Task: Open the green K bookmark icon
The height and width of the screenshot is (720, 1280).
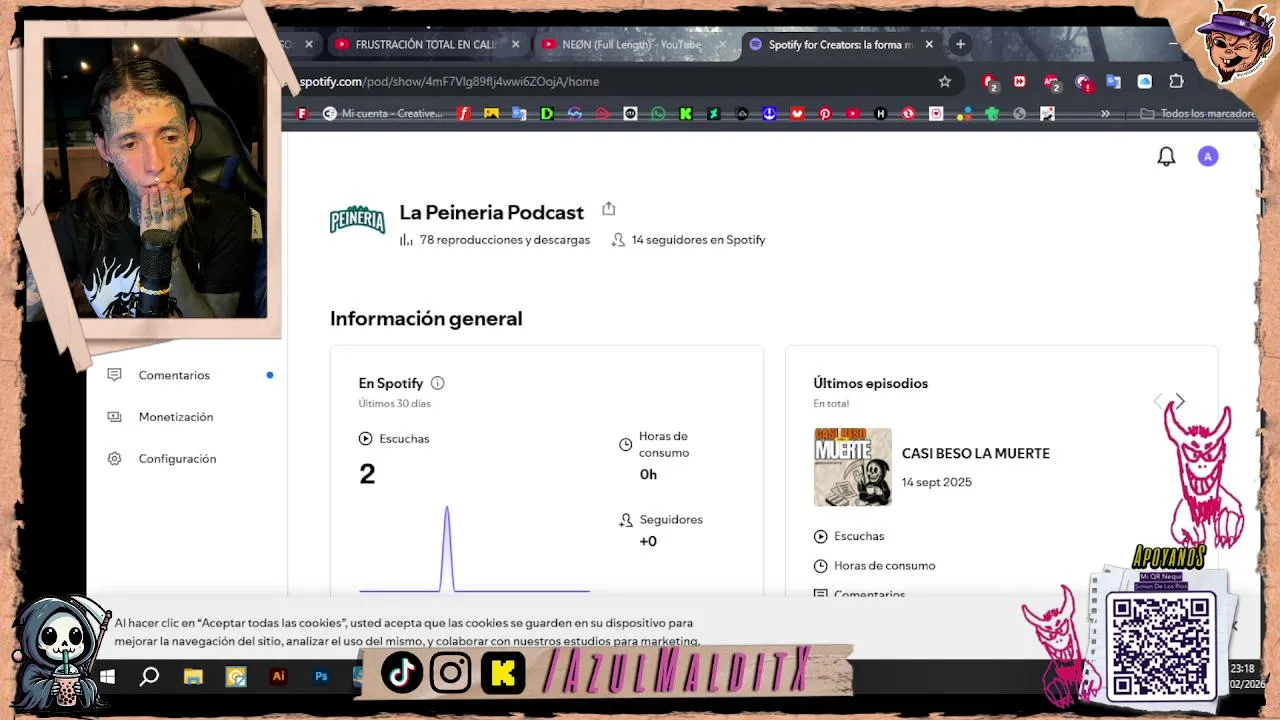Action: [686, 114]
